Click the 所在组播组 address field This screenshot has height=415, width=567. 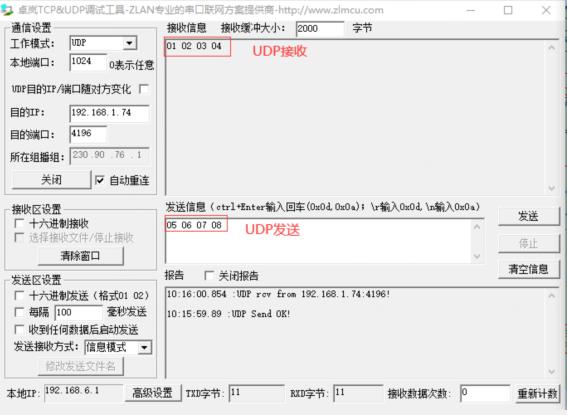[109, 156]
